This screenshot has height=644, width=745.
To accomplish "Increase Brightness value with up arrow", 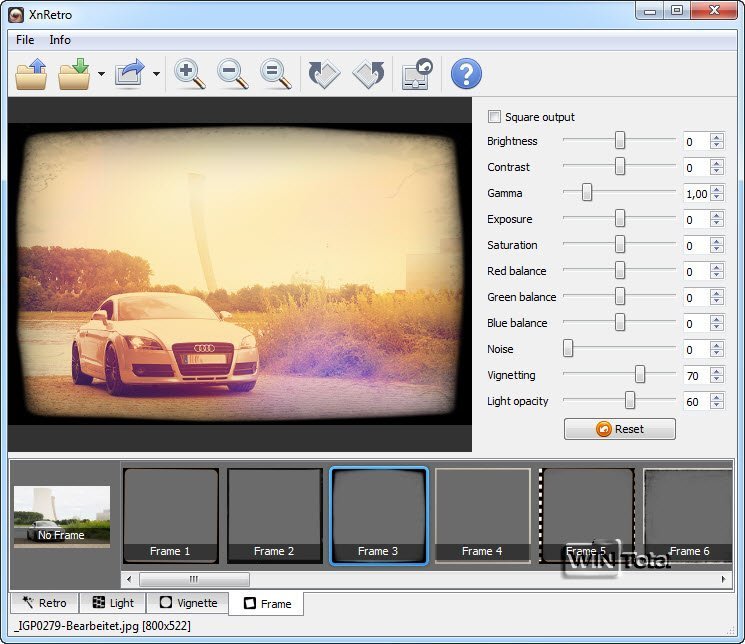I will click(x=716, y=137).
